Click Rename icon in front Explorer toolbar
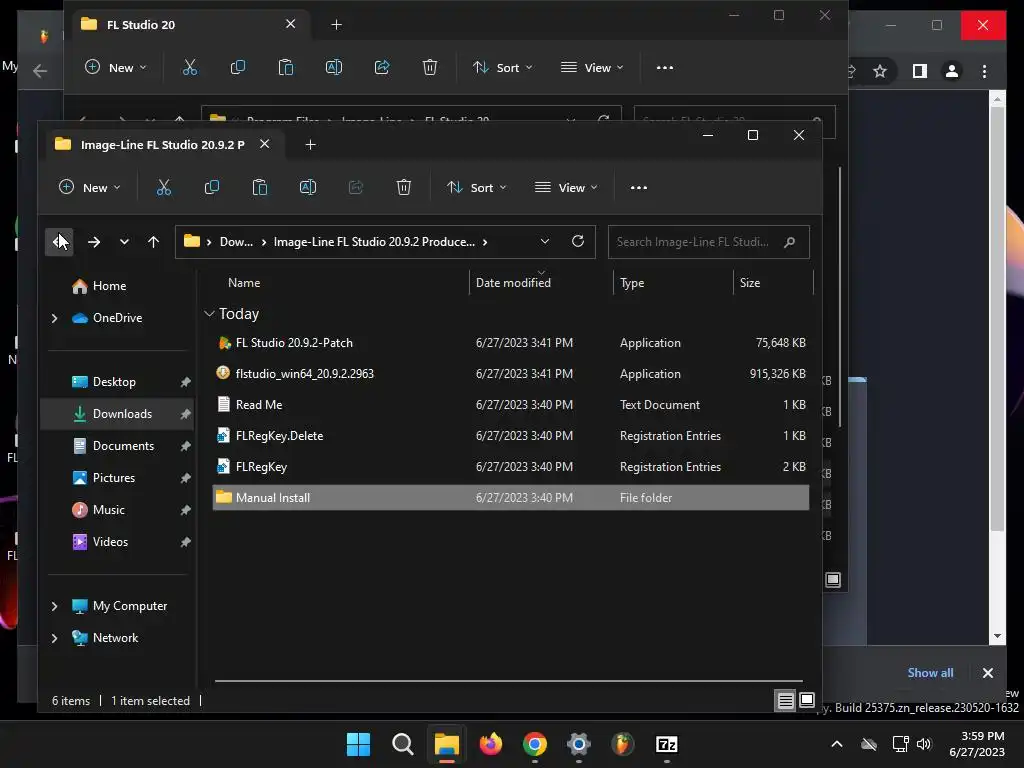 (x=308, y=188)
